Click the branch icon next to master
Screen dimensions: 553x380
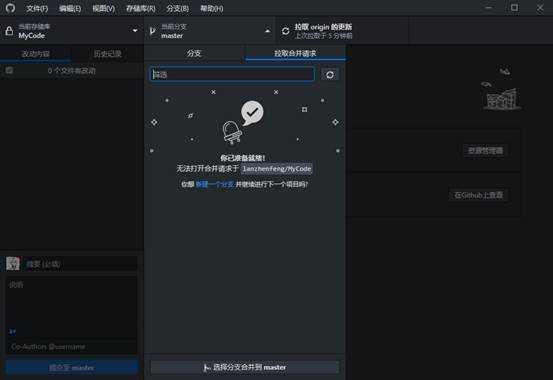[153, 31]
